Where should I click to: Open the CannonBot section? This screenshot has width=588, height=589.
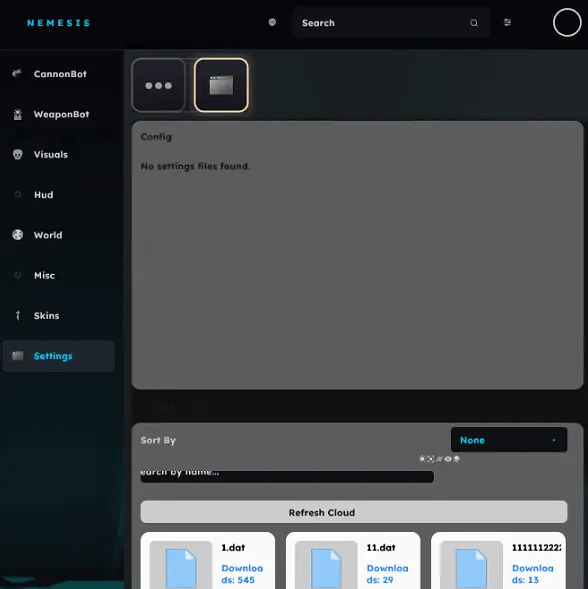[60, 74]
